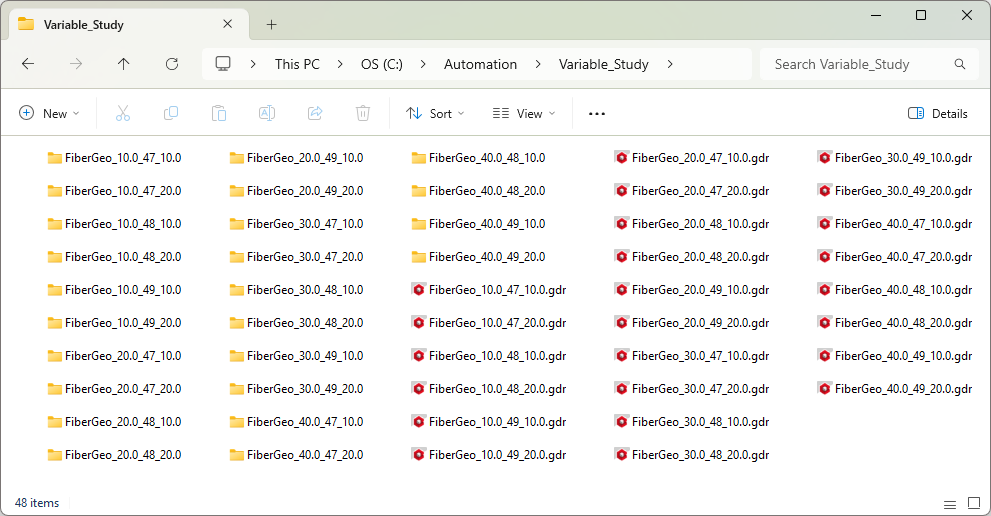Click the red gdr icon of FiberGeo_40.0_49_20.0.gdr
The height and width of the screenshot is (516, 991).
pos(824,388)
